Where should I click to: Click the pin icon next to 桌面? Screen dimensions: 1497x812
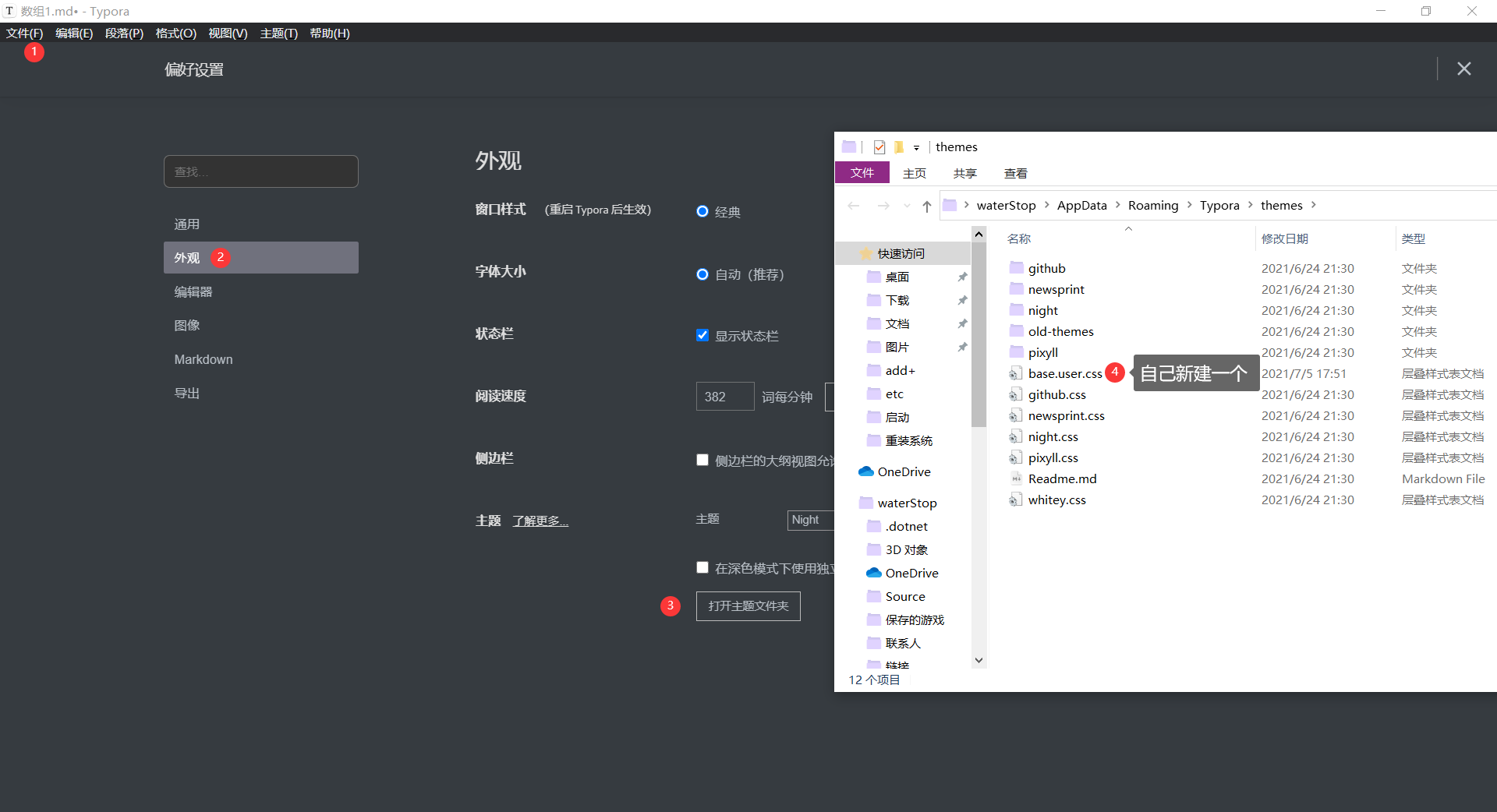click(x=962, y=277)
